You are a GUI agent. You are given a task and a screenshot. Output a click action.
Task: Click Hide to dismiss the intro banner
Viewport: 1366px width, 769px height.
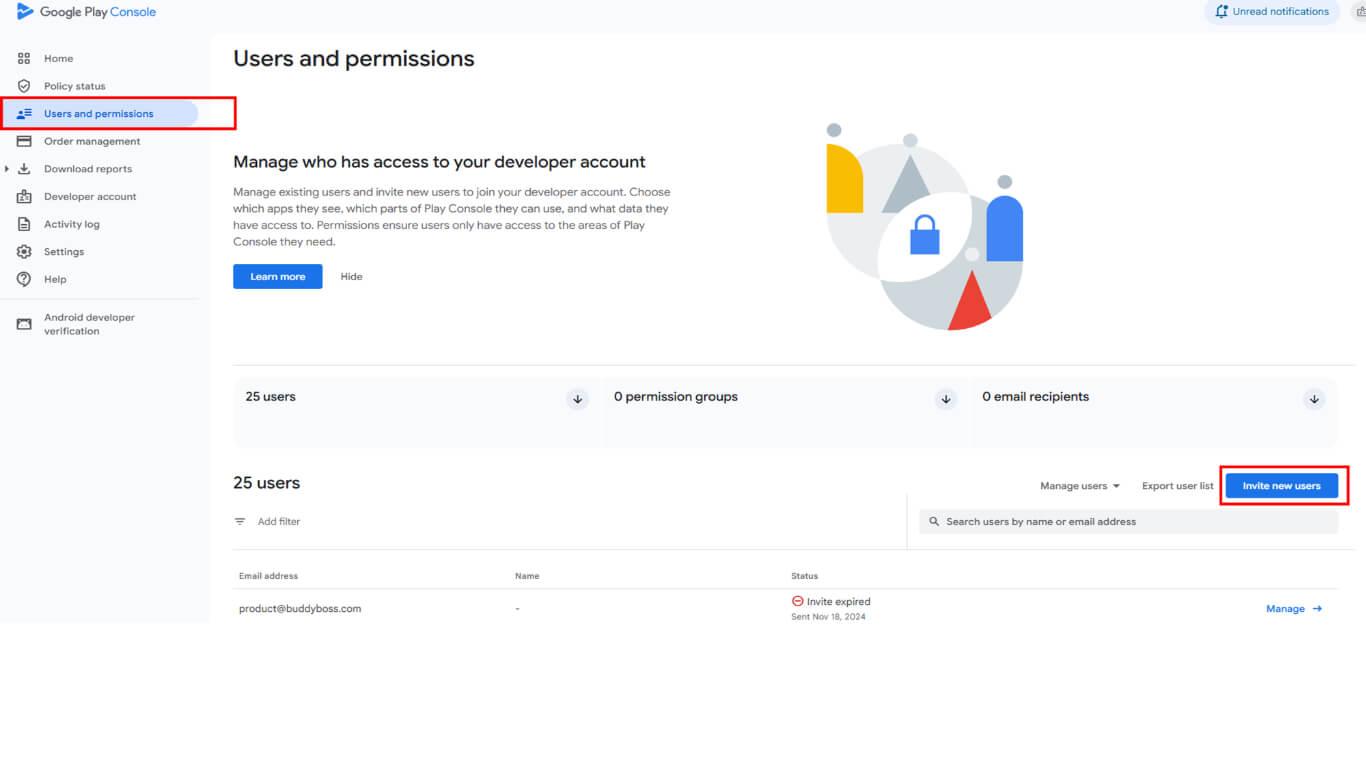click(351, 277)
